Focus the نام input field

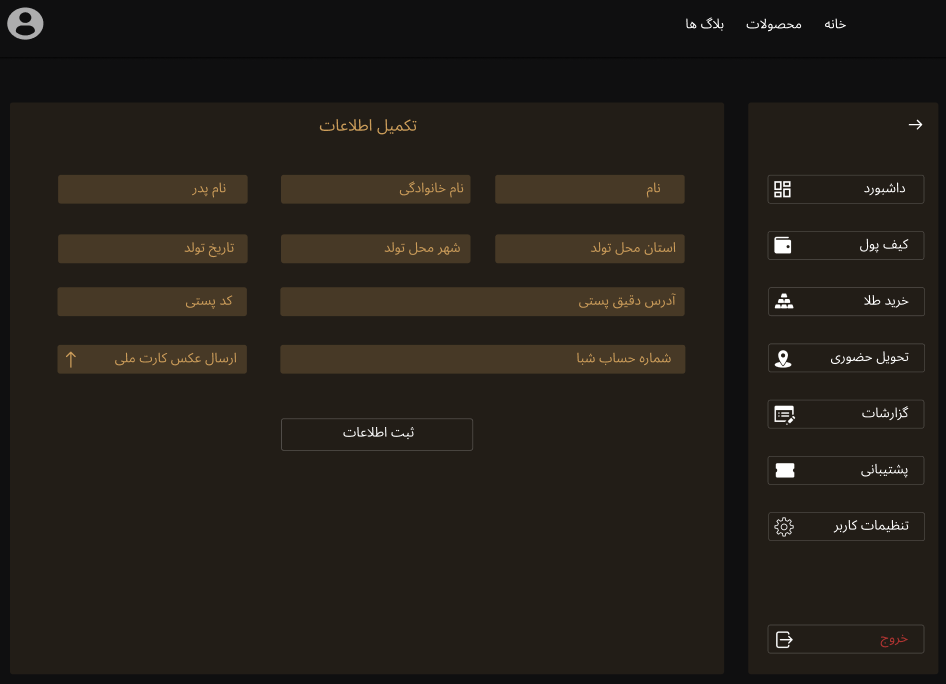click(589, 189)
